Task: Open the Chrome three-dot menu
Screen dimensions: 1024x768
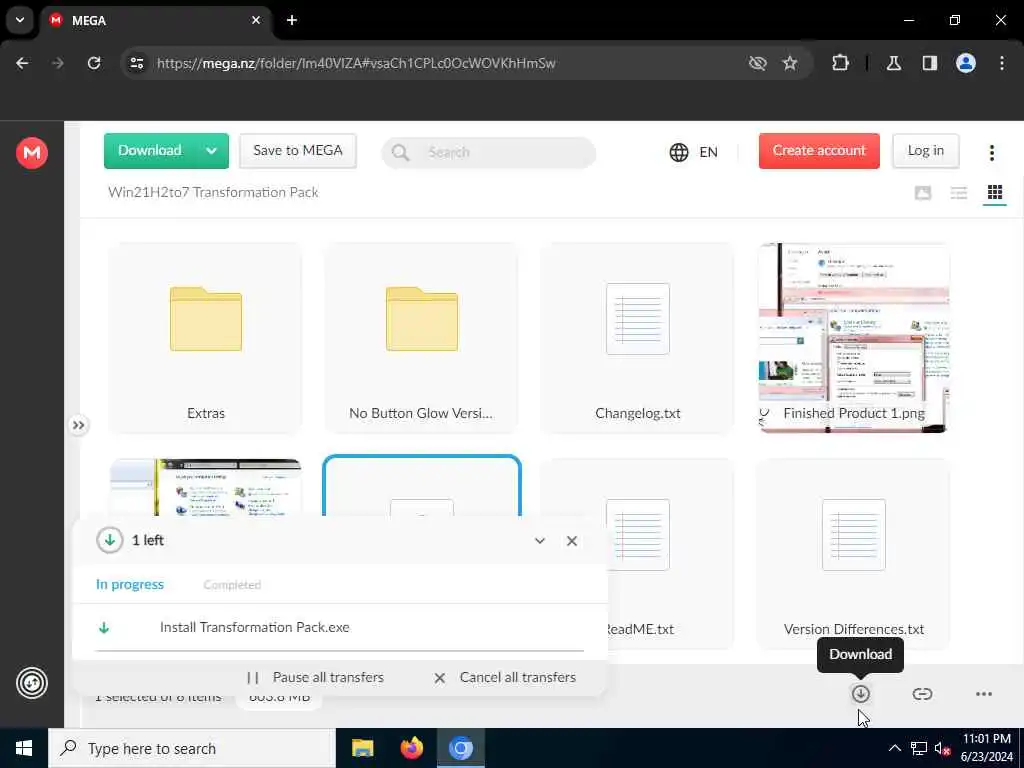Action: [x=1002, y=63]
